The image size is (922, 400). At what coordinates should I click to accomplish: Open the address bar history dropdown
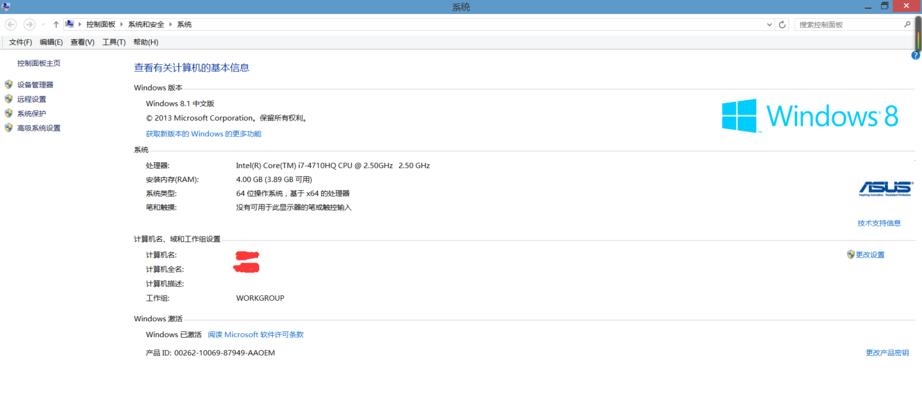click(x=770, y=25)
